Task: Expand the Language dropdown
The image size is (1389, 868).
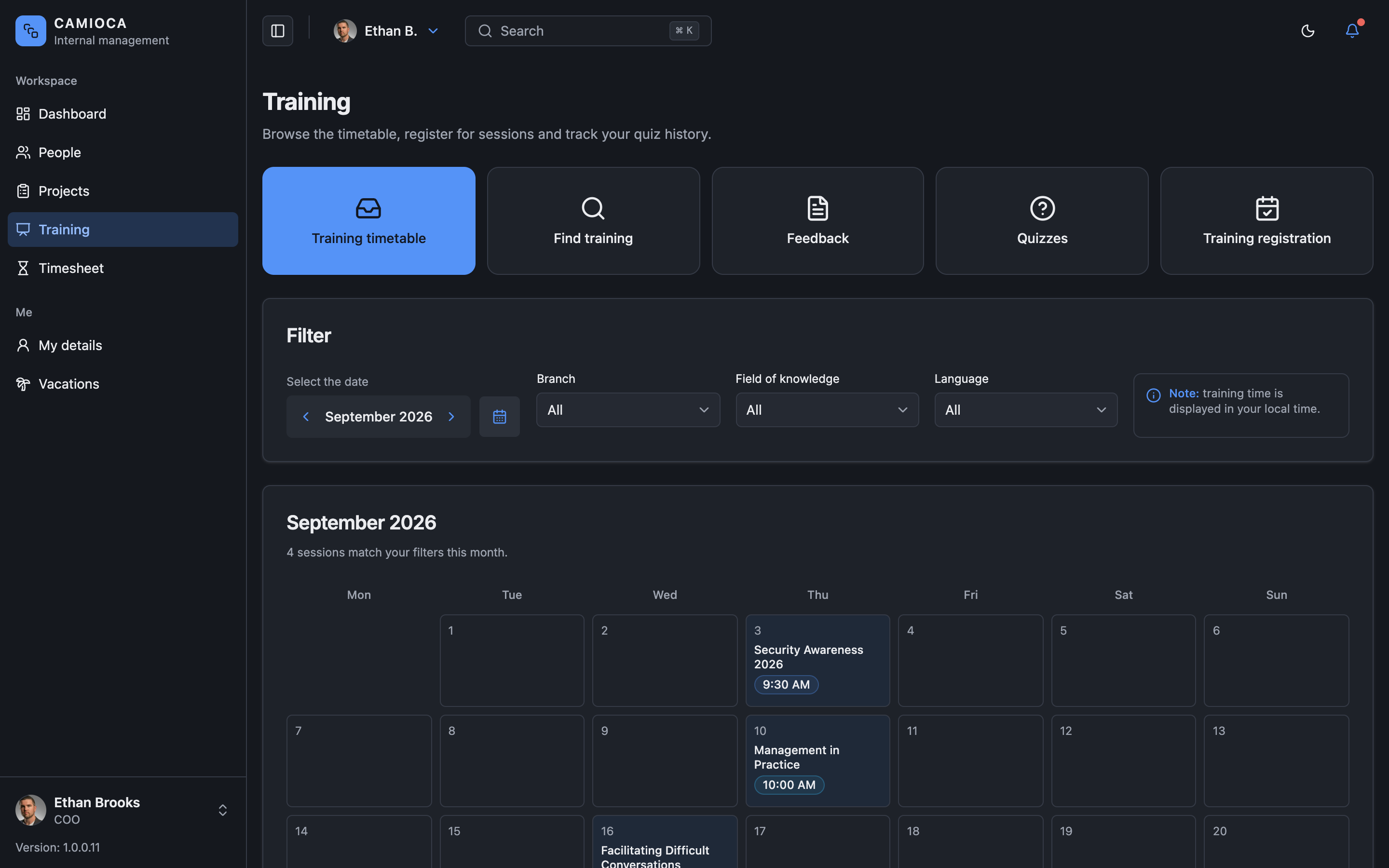Action: [1026, 410]
